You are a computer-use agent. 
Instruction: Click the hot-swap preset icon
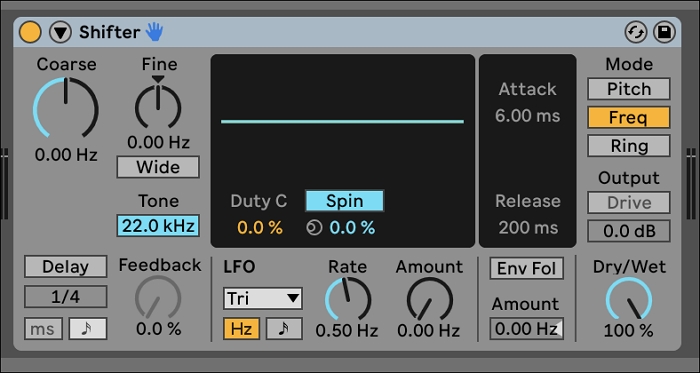click(636, 33)
